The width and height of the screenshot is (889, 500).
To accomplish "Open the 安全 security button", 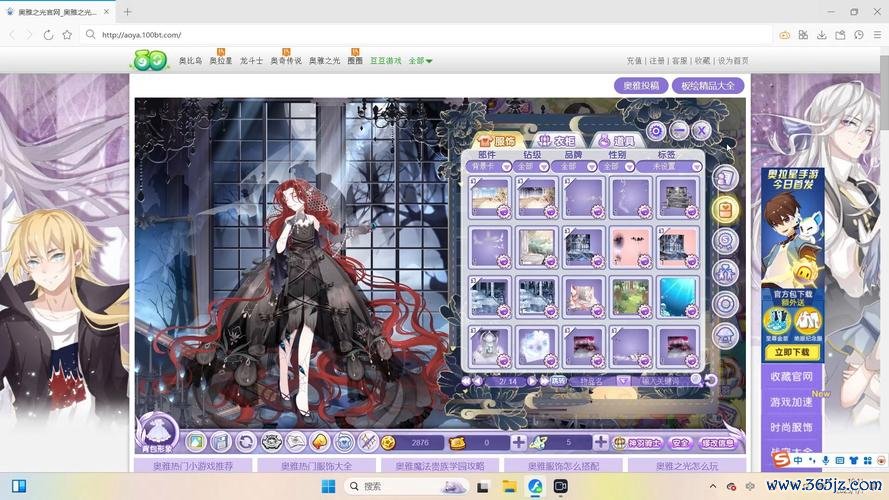I will click(x=680, y=443).
